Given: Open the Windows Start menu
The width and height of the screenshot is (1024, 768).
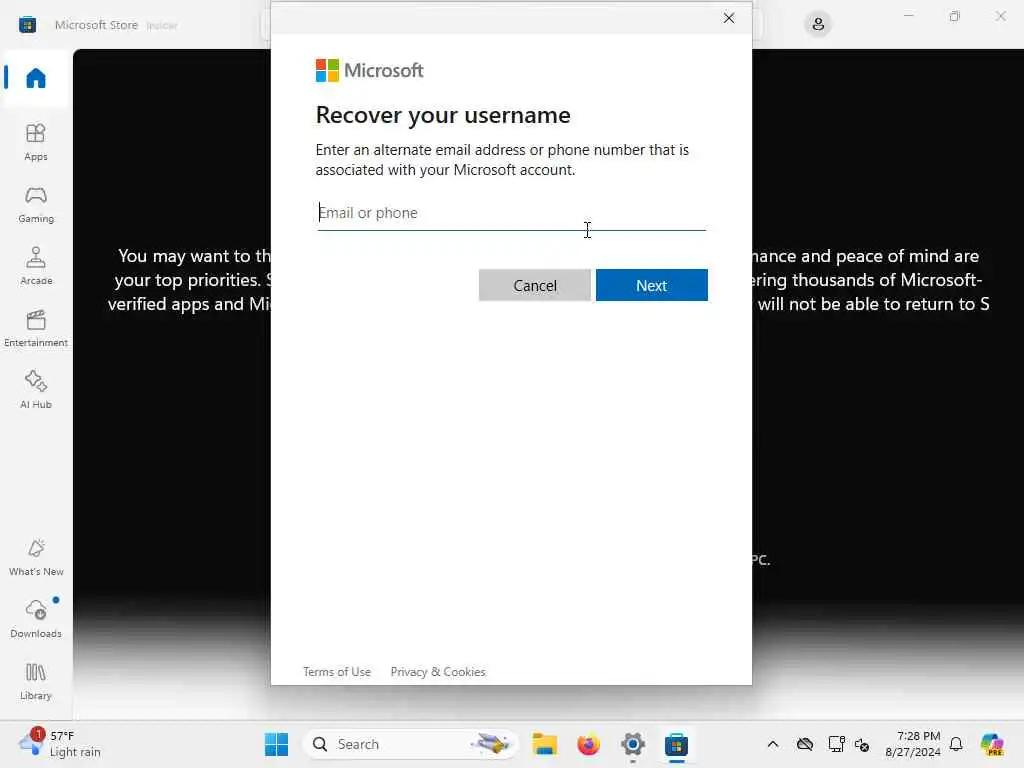Looking at the screenshot, I should pos(276,744).
